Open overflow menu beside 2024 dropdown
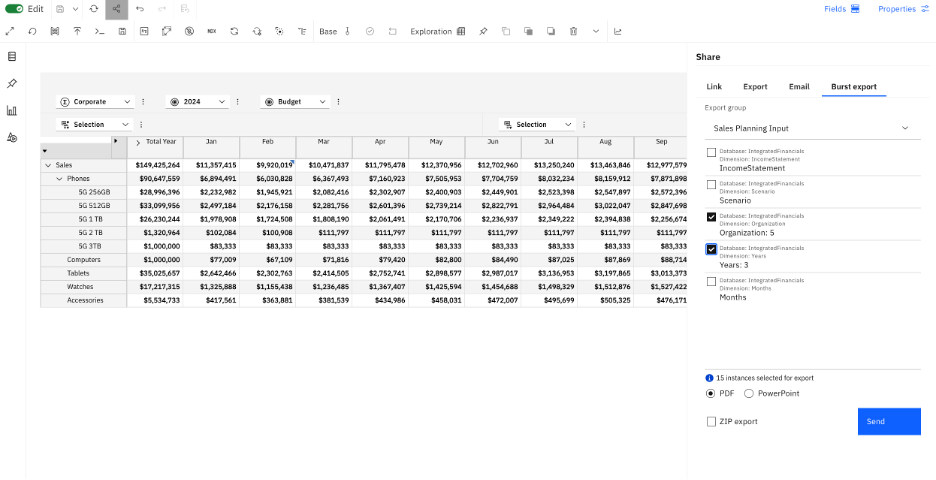936x480 pixels. (x=238, y=102)
